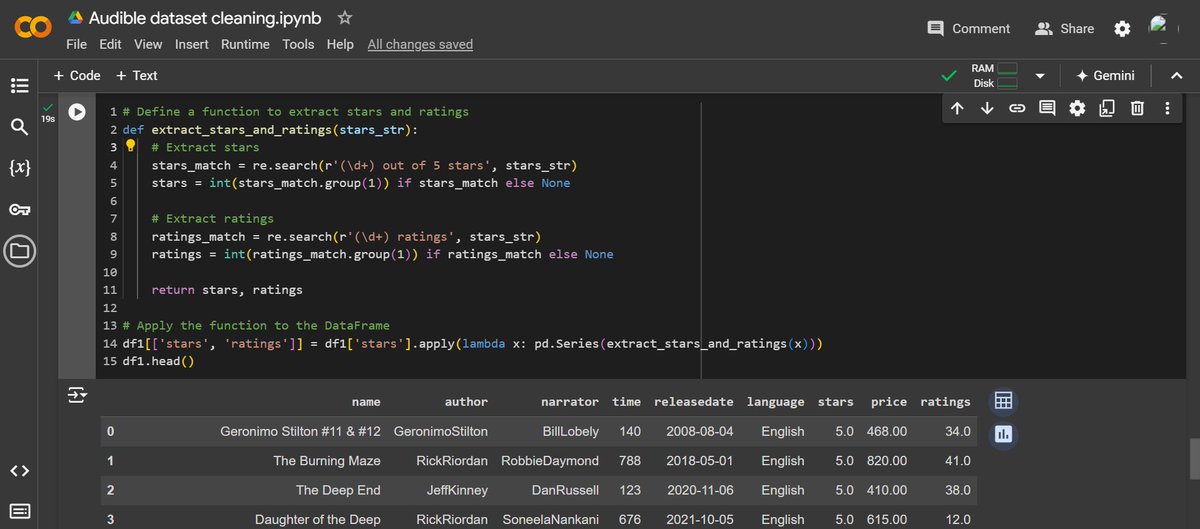Select the '820.00' price cell
1200x529 pixels.
point(886,461)
